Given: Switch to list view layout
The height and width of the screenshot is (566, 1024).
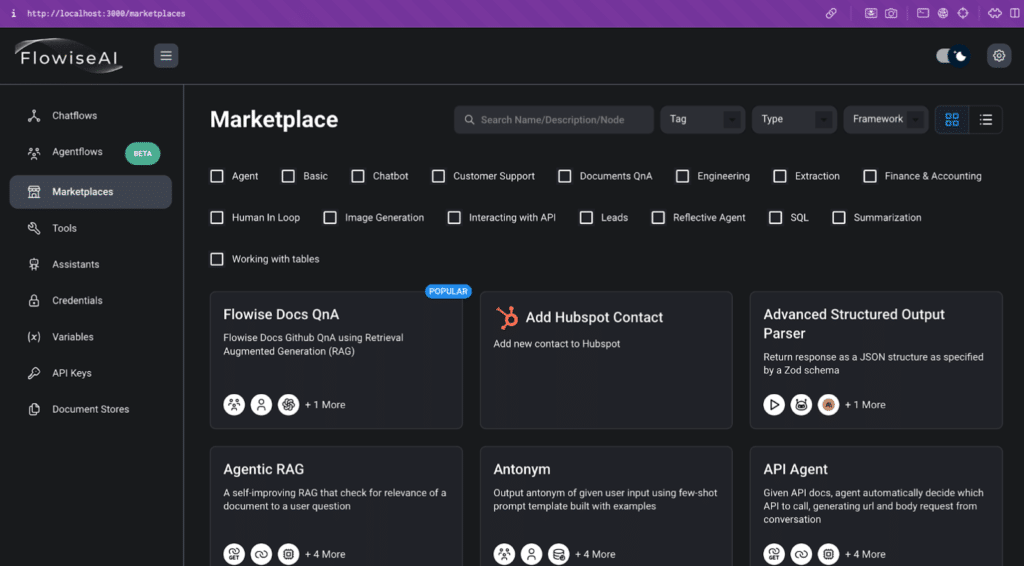Looking at the screenshot, I should click(x=985, y=119).
